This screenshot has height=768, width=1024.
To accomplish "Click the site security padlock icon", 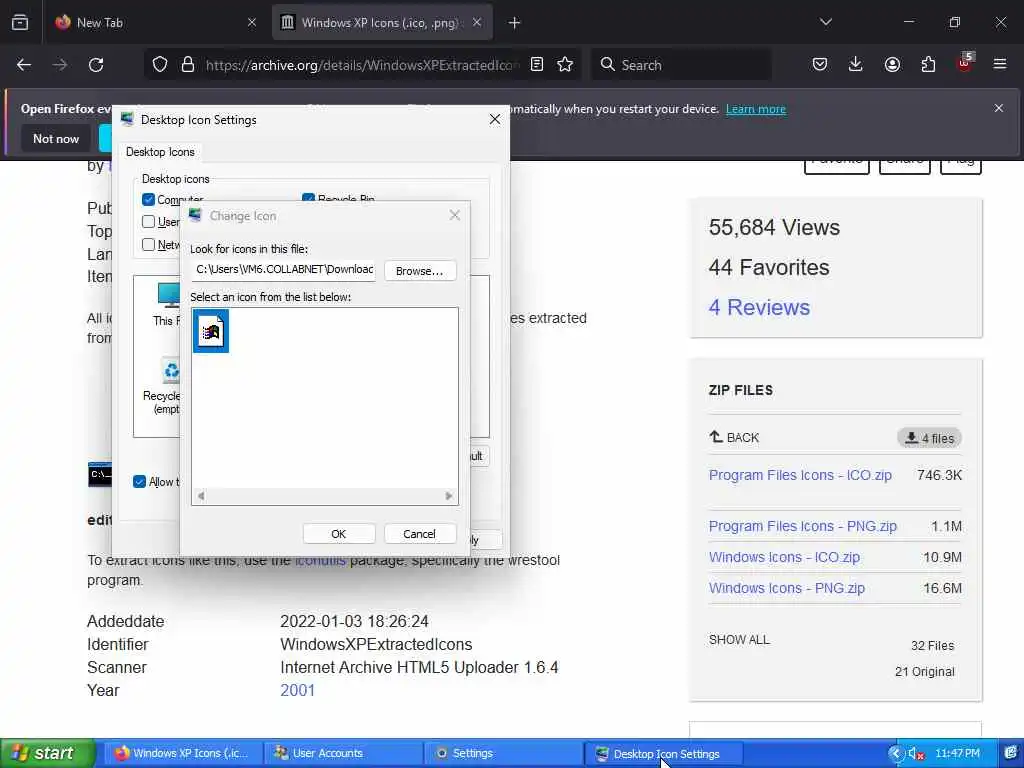I will click(188, 64).
